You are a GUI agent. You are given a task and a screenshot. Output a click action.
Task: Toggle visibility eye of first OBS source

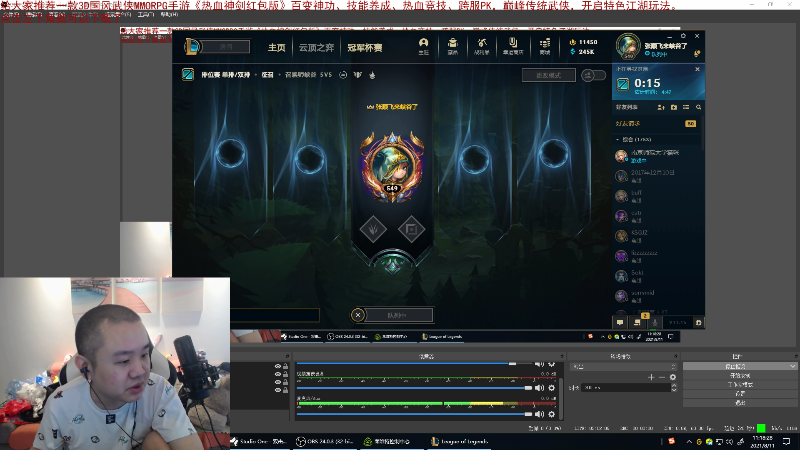tap(278, 366)
